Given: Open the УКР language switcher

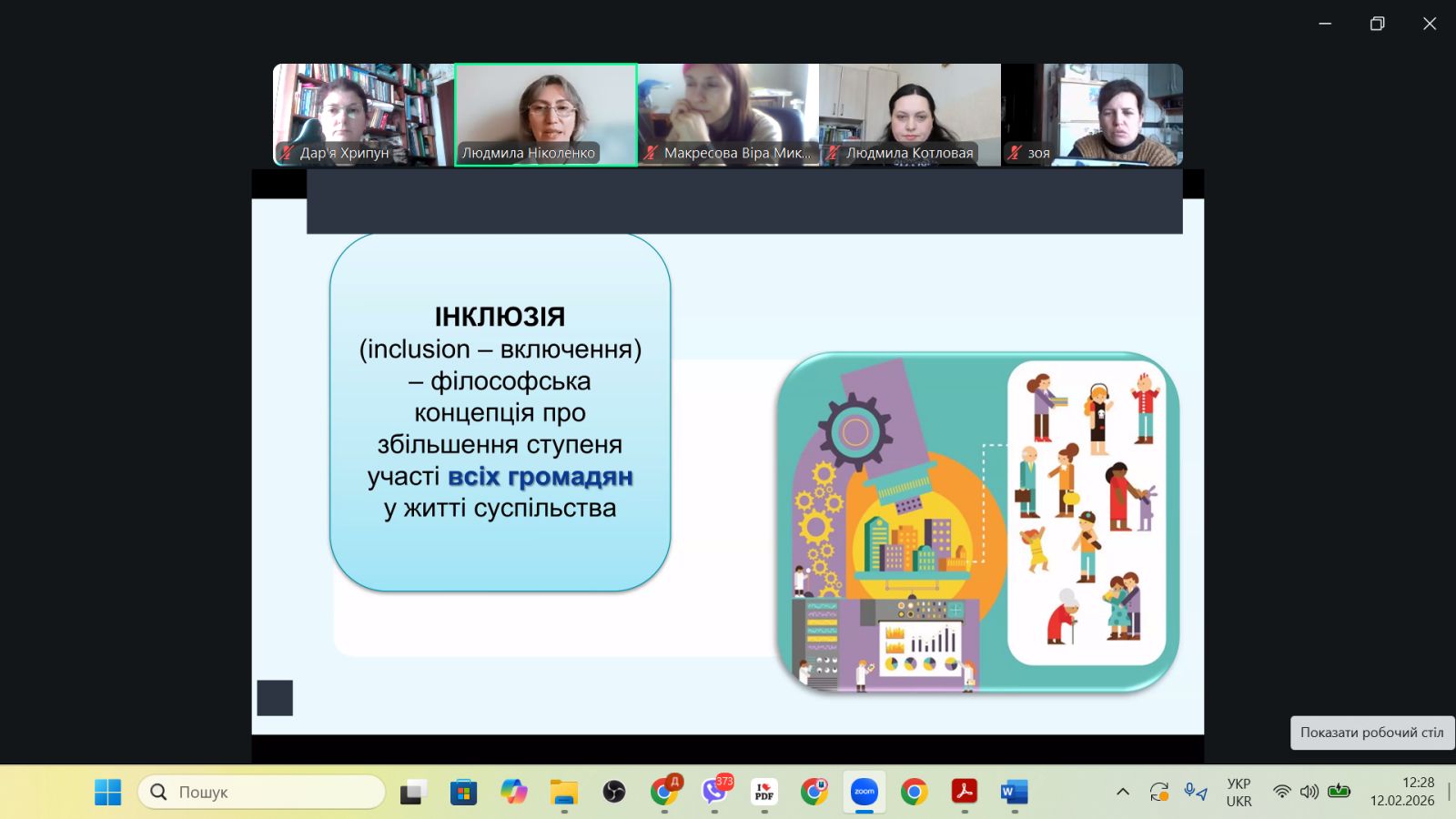Looking at the screenshot, I should 1239,792.
